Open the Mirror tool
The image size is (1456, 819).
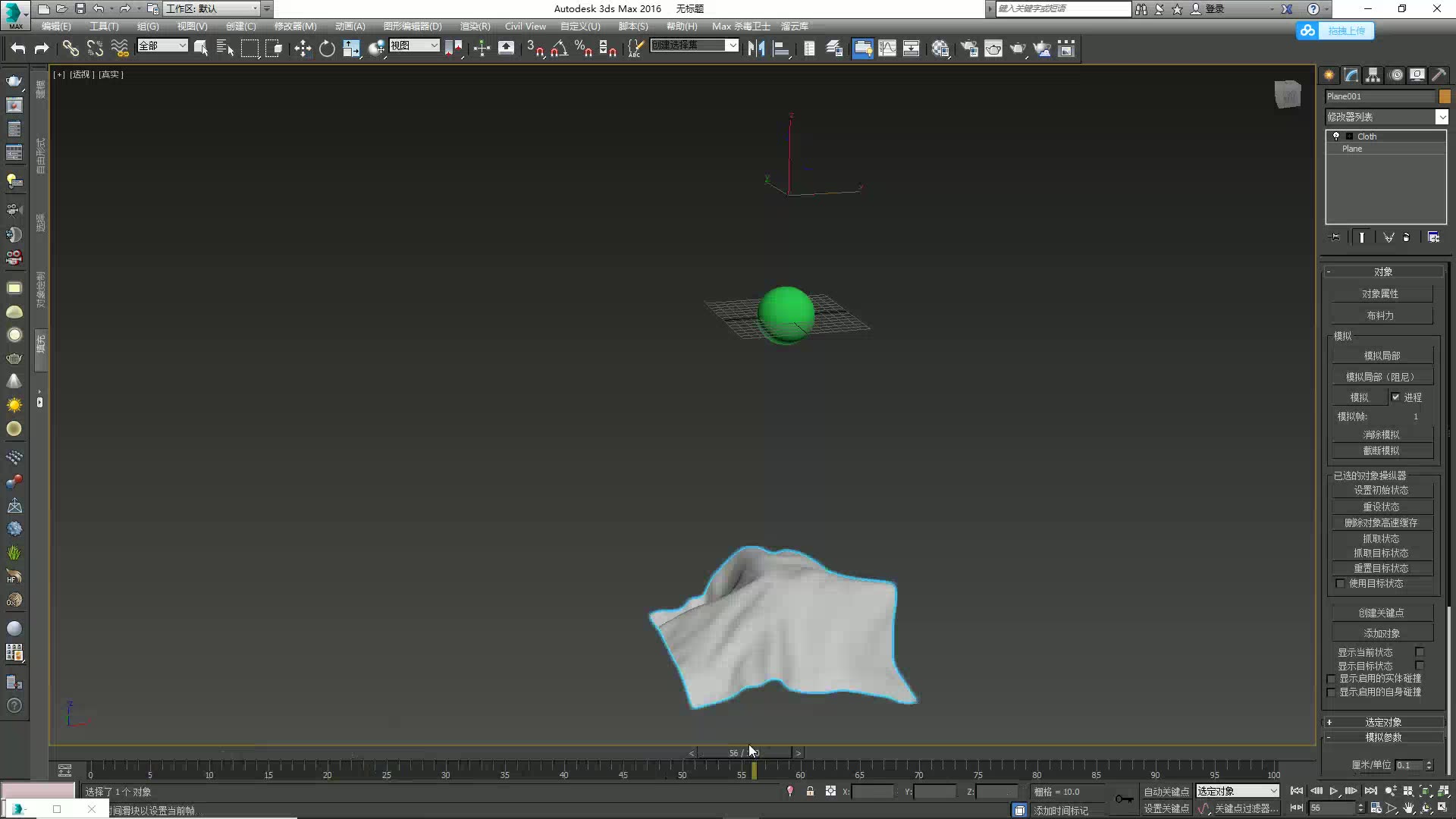(x=756, y=49)
